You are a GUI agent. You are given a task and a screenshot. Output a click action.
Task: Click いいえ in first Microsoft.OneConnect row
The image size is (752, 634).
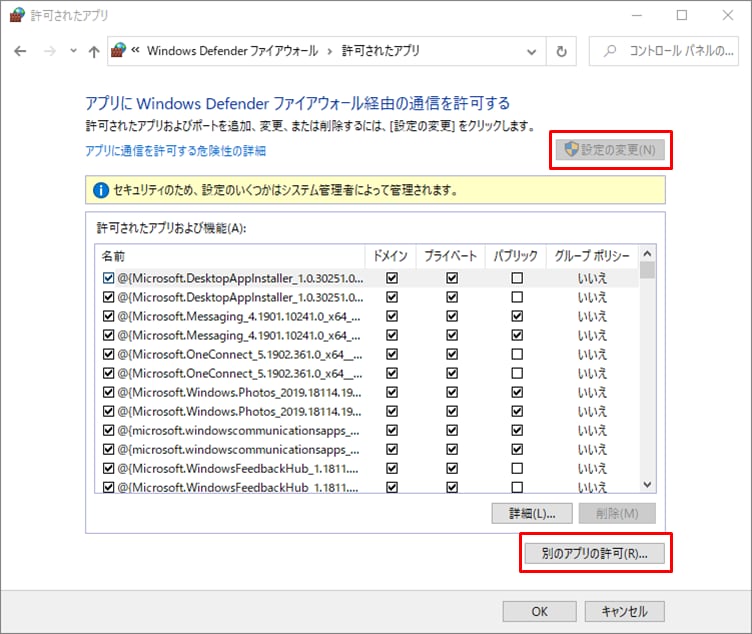point(592,354)
